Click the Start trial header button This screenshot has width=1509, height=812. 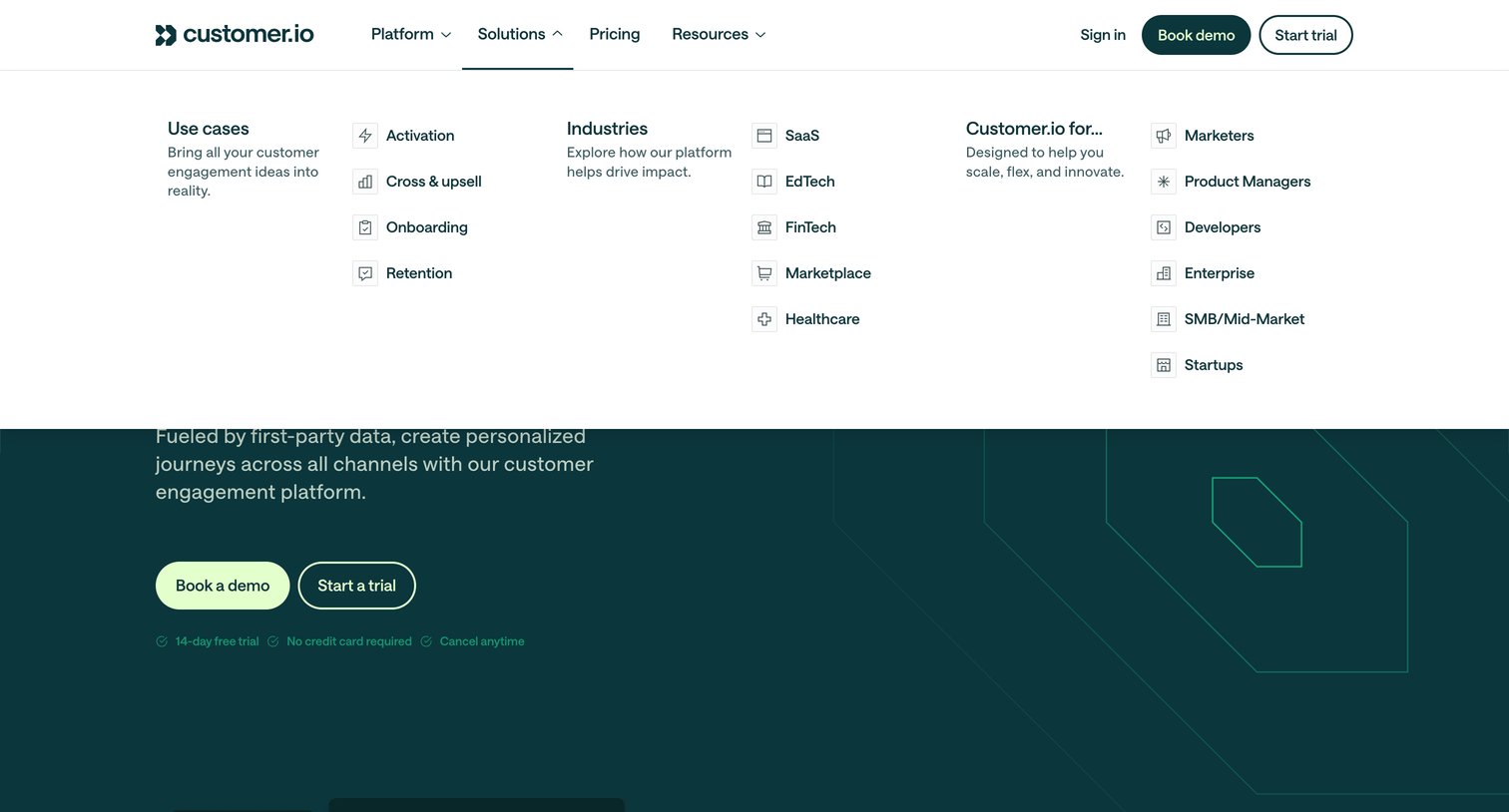[x=1305, y=35]
